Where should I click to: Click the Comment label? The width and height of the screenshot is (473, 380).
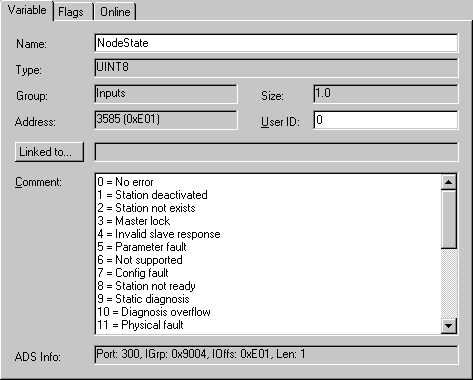(x=38, y=182)
